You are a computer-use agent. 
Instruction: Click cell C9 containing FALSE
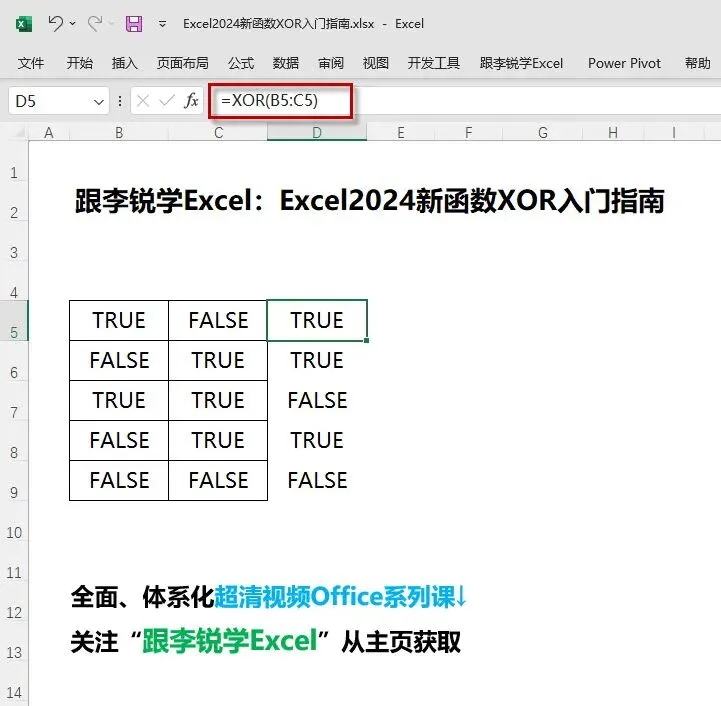[218, 480]
